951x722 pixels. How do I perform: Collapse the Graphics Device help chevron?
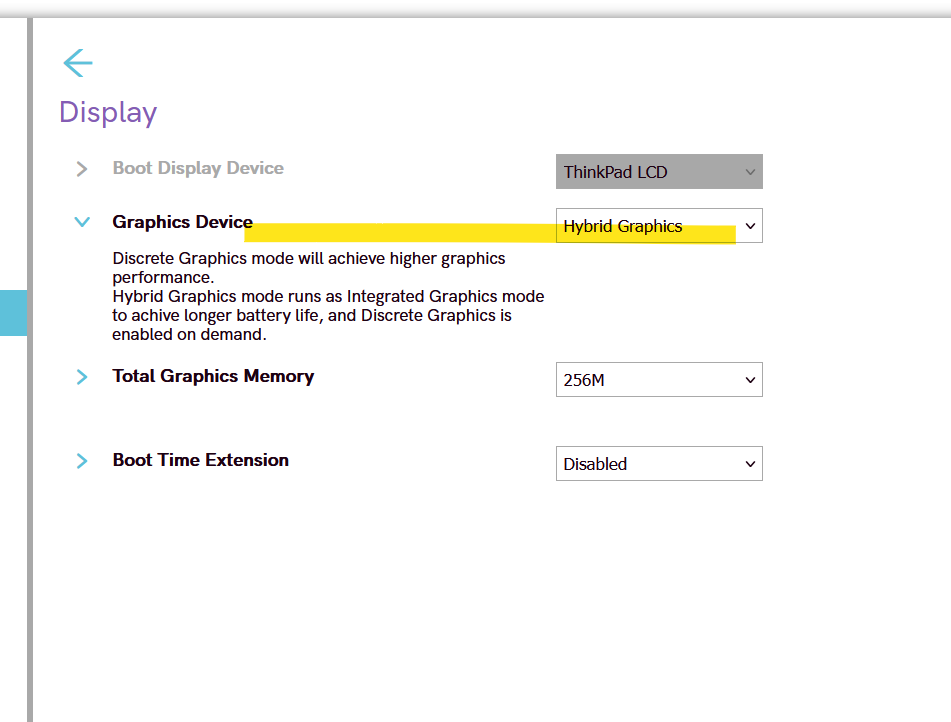82,222
